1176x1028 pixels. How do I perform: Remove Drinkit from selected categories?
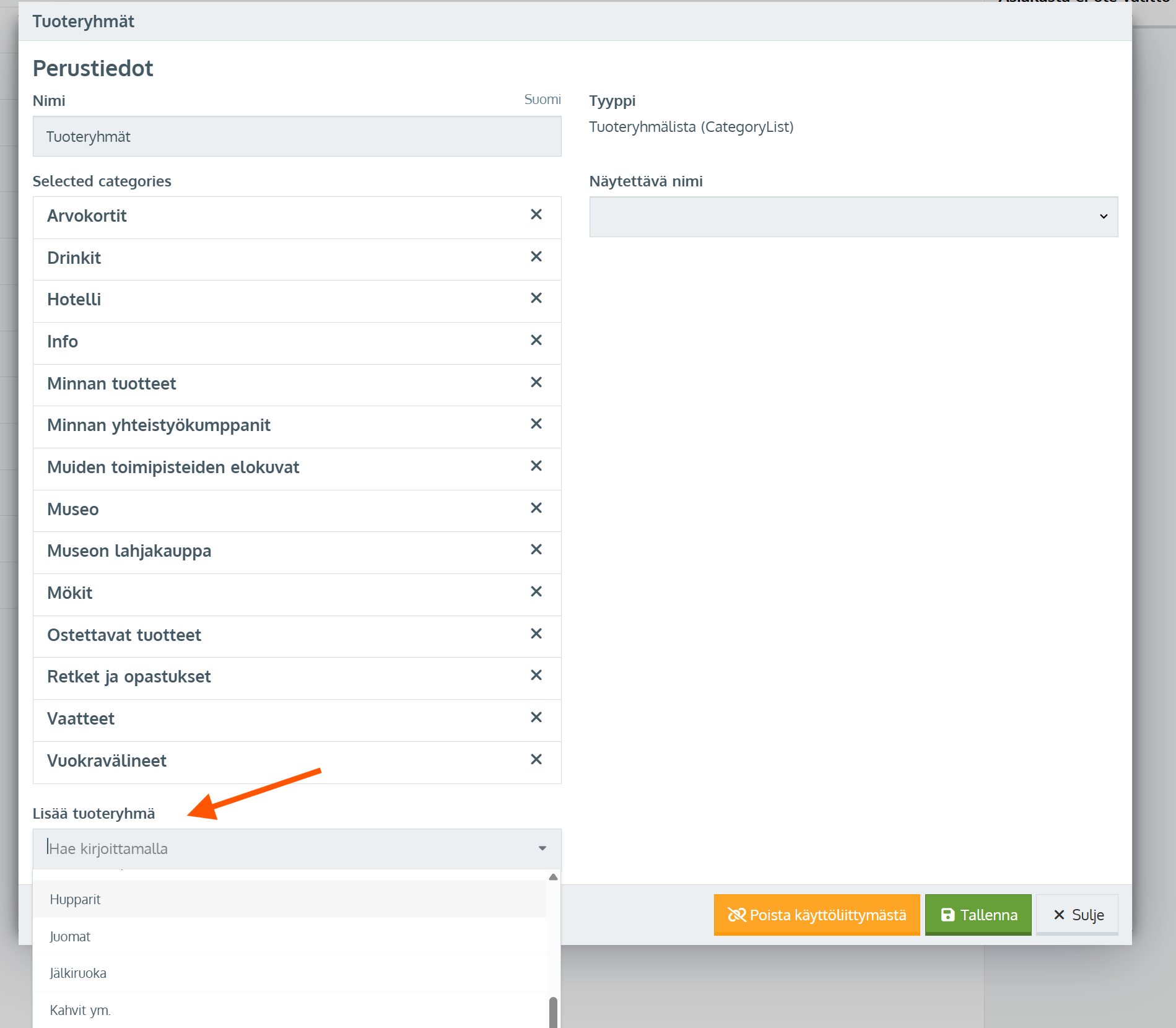click(x=536, y=257)
